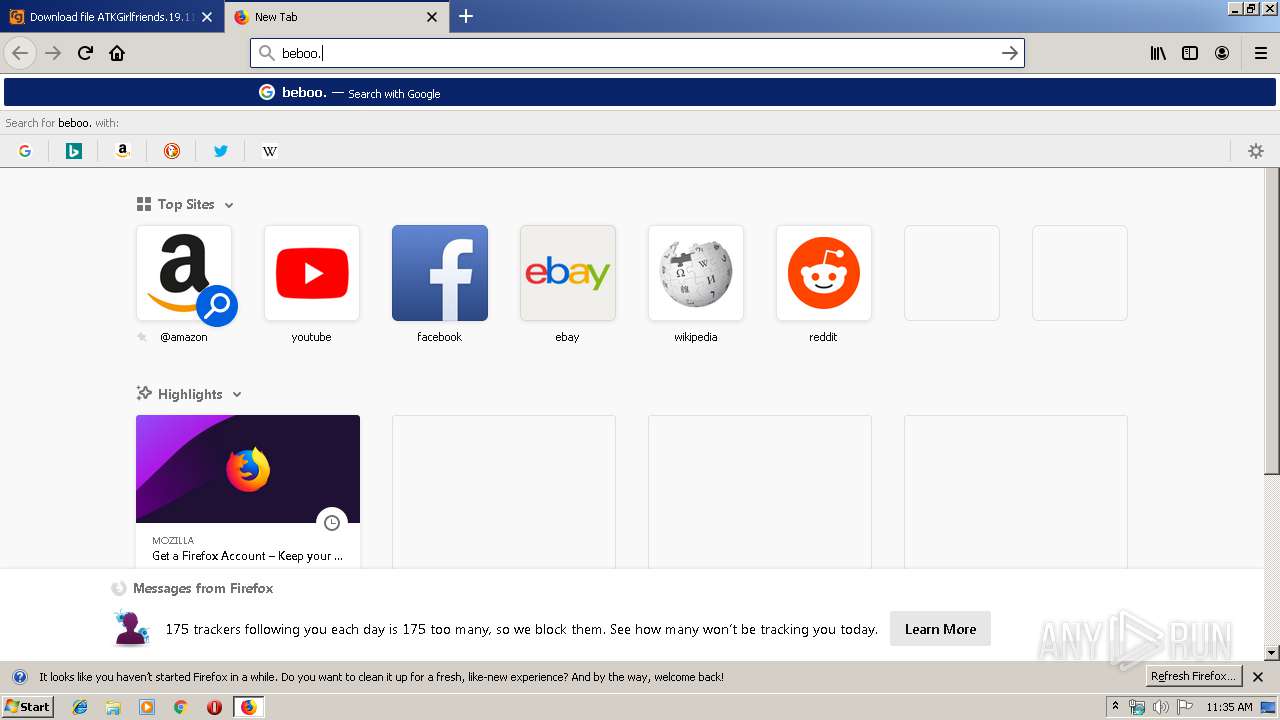
Task: Click the address bar text field
Action: 637,53
